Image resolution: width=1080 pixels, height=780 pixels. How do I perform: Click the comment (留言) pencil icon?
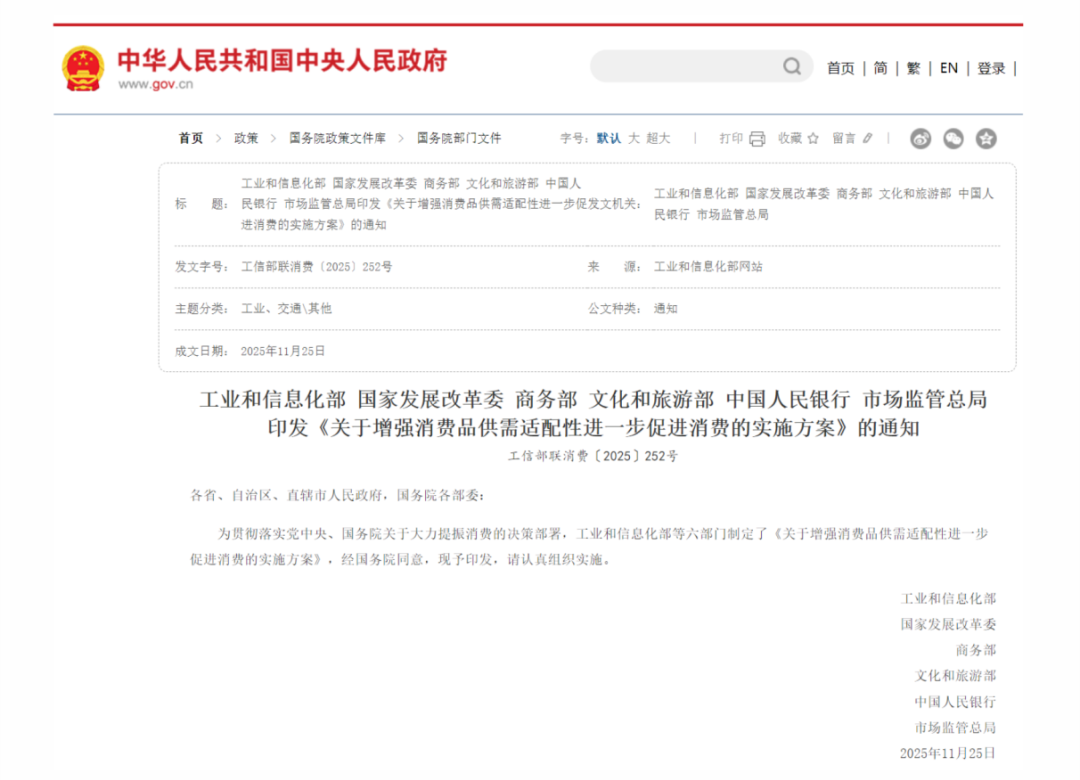tap(867, 139)
